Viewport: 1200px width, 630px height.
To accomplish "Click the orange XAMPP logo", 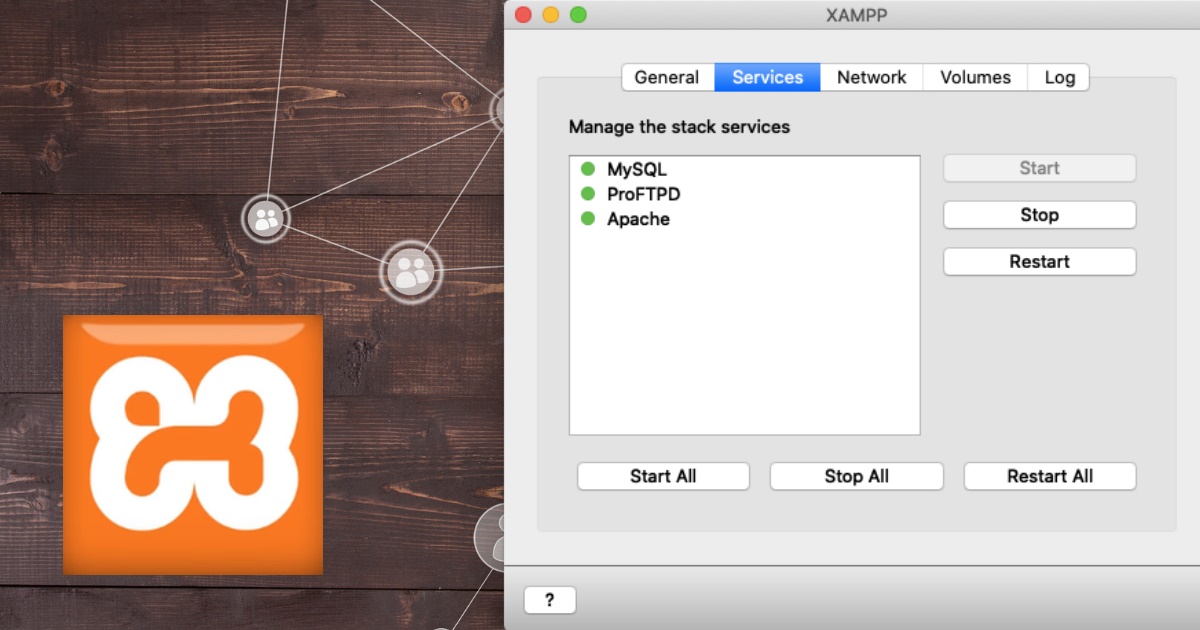I will pyautogui.click(x=193, y=445).
